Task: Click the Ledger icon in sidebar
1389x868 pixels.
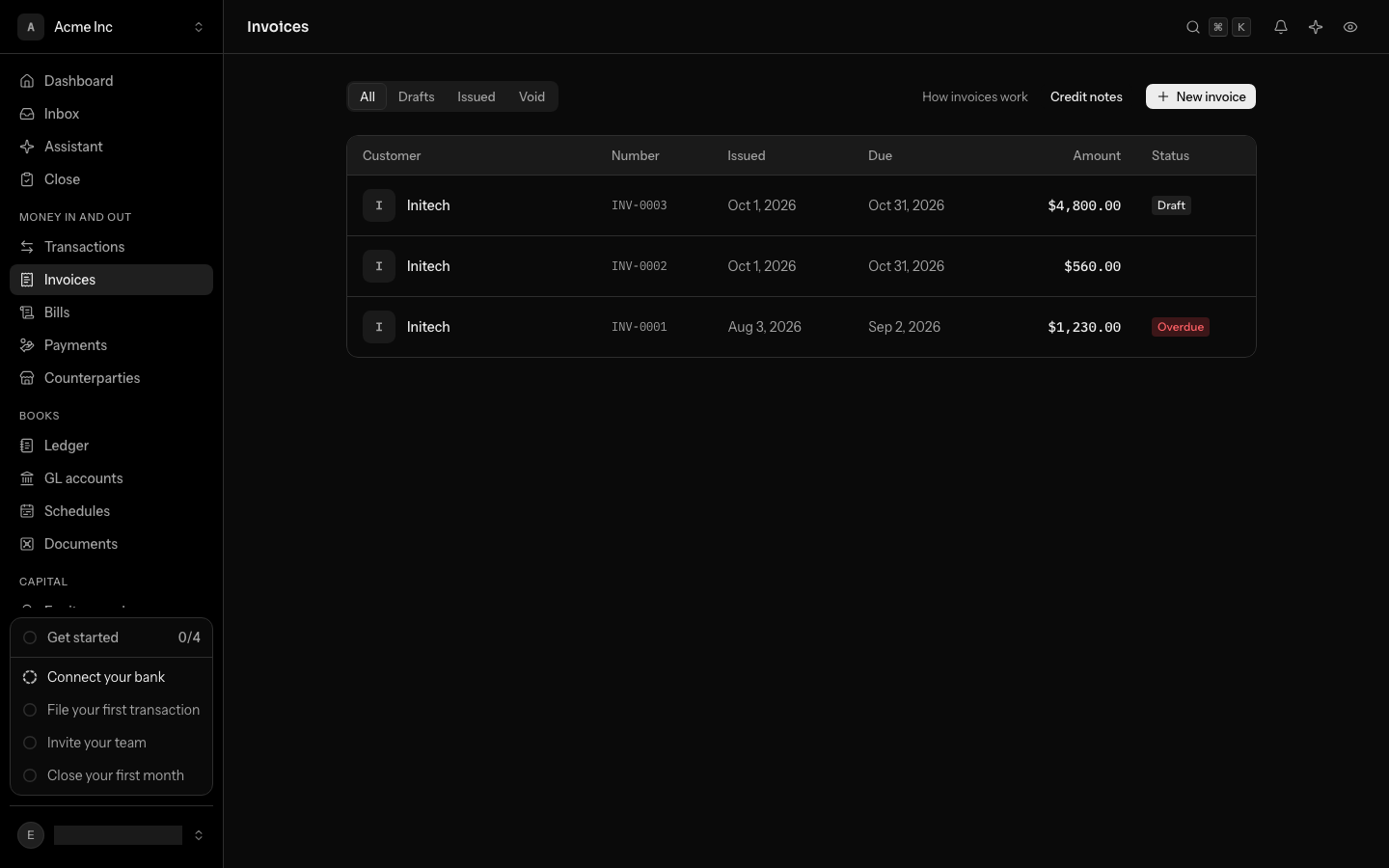Action: tap(27, 446)
